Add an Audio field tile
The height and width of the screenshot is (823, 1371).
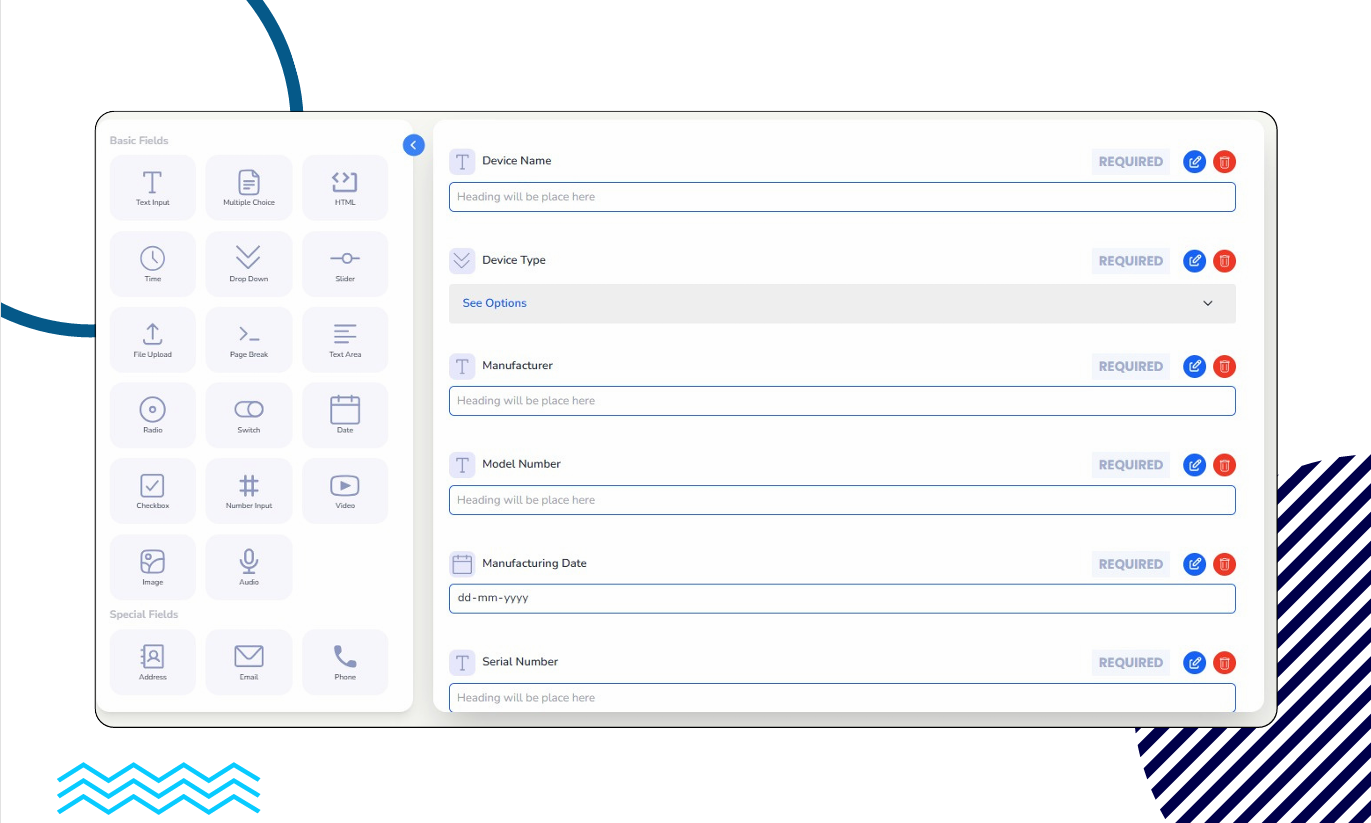click(x=249, y=566)
